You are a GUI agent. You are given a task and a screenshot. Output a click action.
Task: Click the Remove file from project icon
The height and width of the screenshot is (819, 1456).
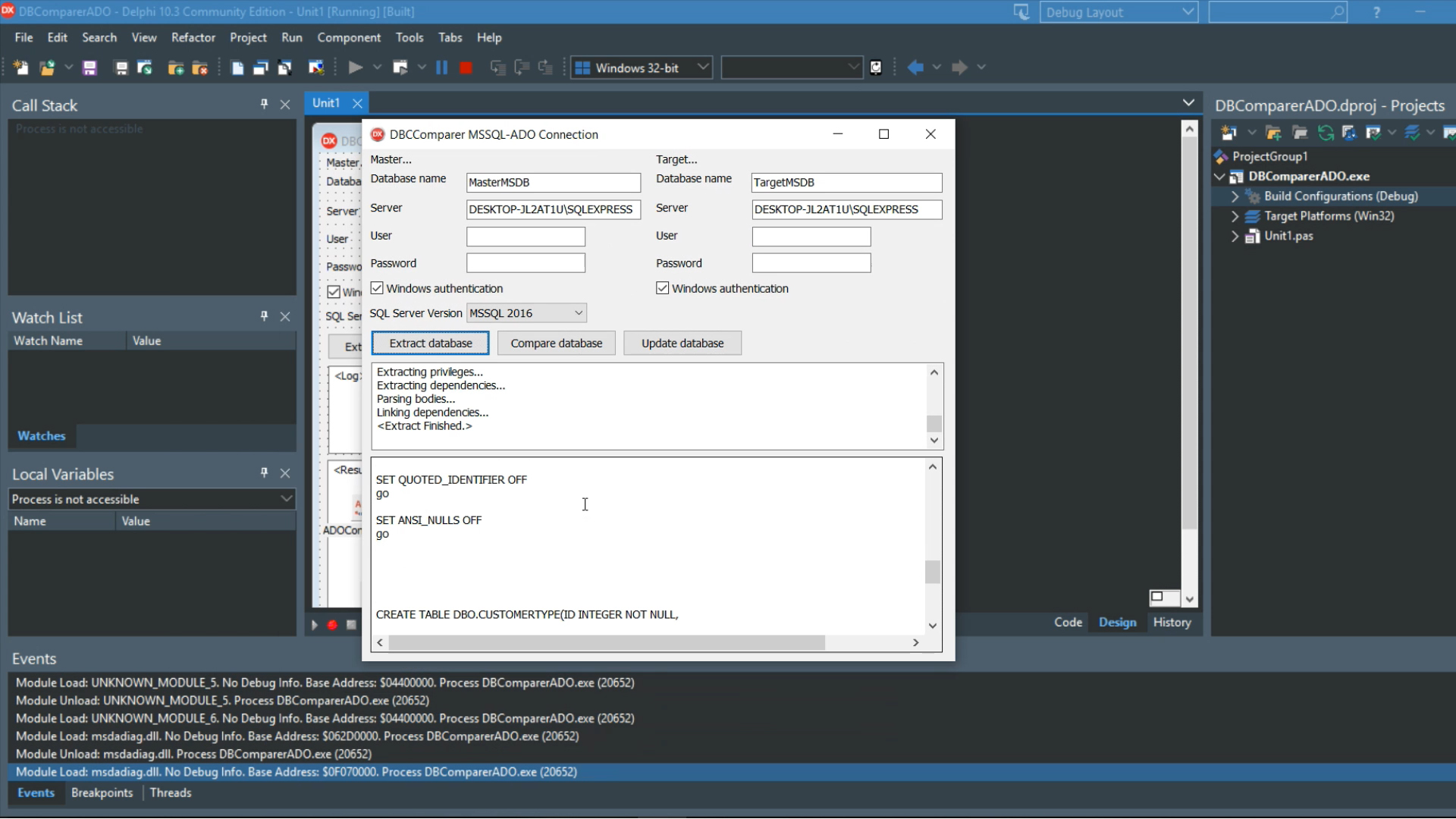pos(200,67)
